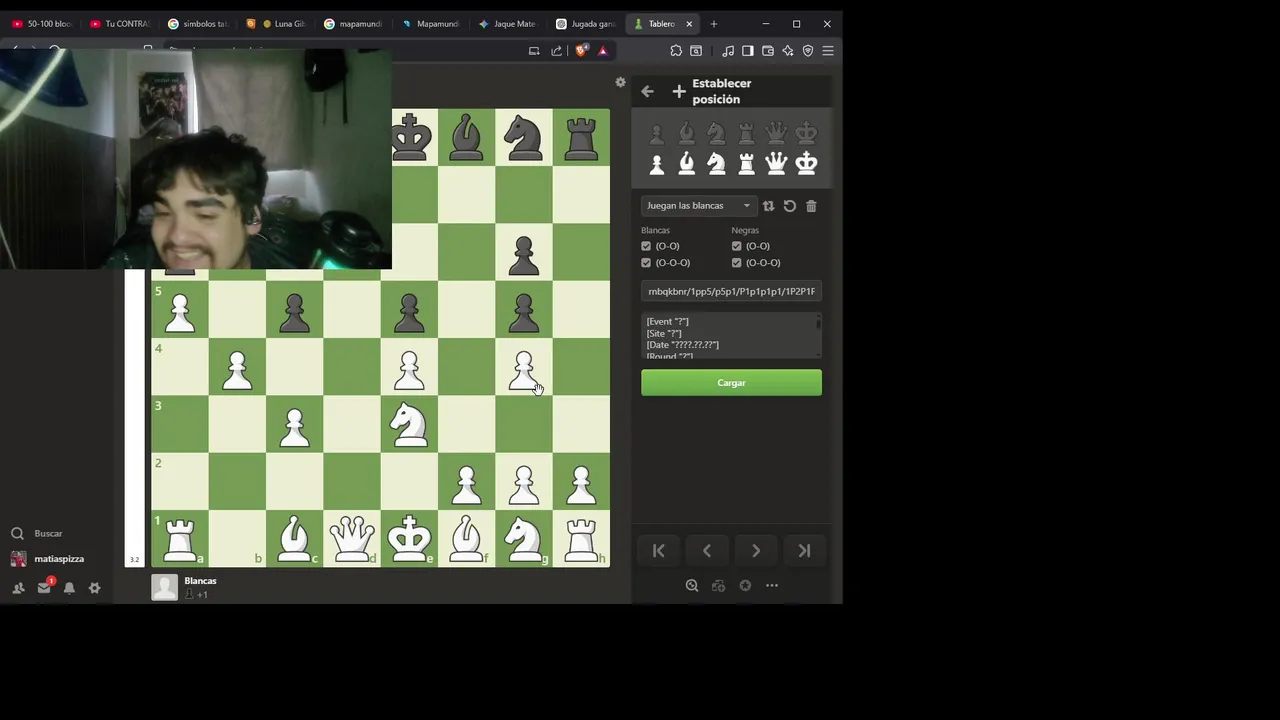Toggle white queenside castling (O-O-O) checkbox

646,263
